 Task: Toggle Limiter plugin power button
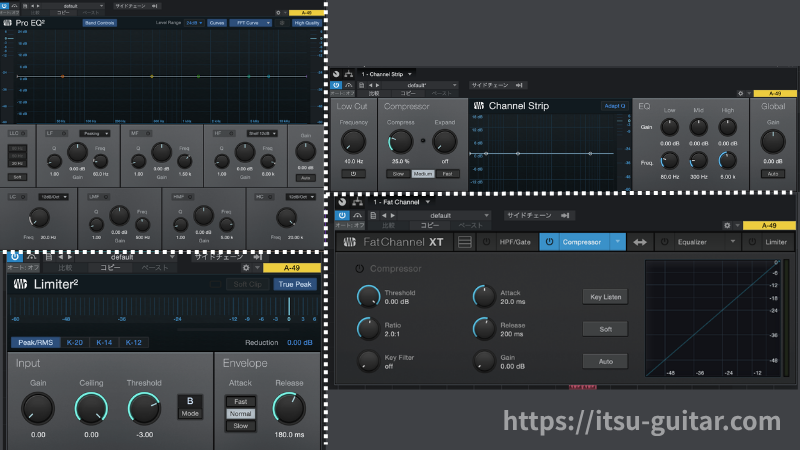(x=15, y=256)
